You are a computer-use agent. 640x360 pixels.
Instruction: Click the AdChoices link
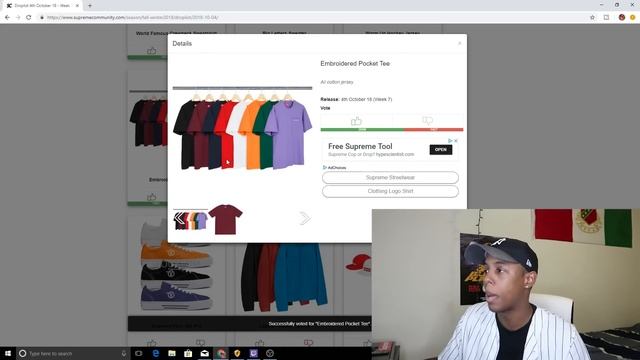[335, 168]
